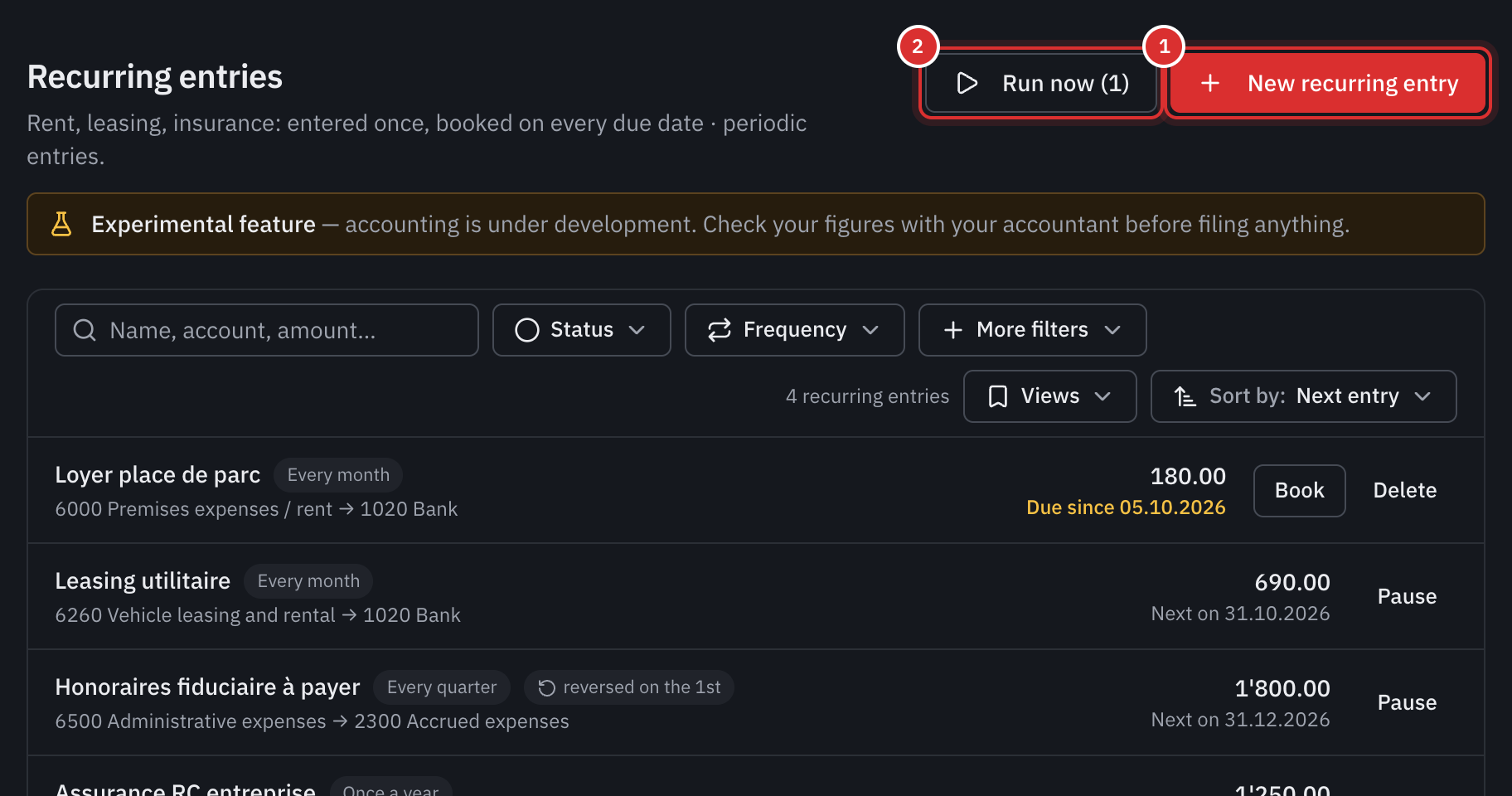
Task: Click the 1'800.00 amount
Action: [x=1282, y=688]
